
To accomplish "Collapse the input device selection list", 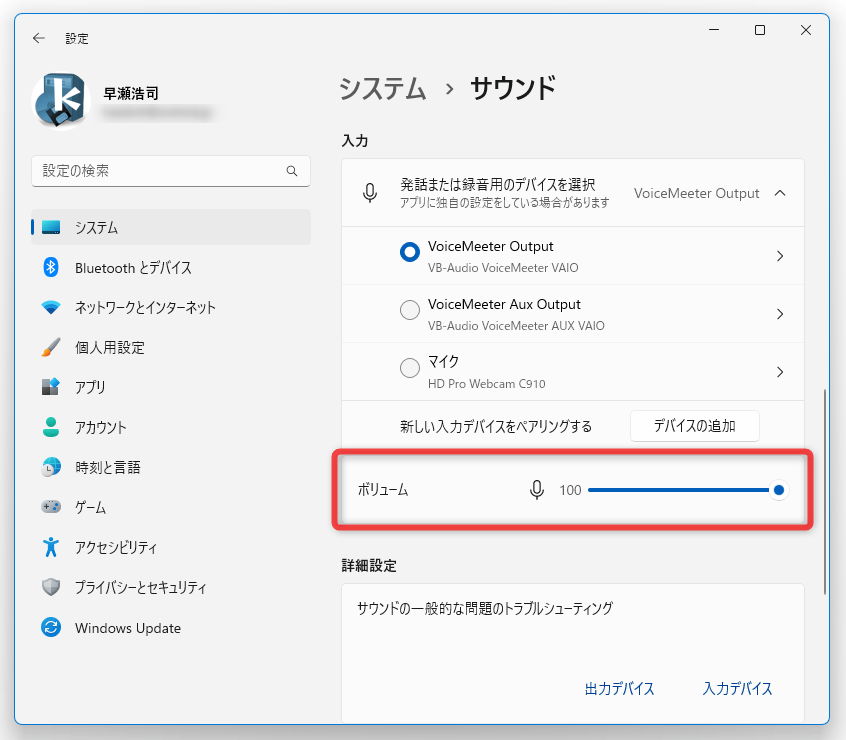I will [780, 193].
